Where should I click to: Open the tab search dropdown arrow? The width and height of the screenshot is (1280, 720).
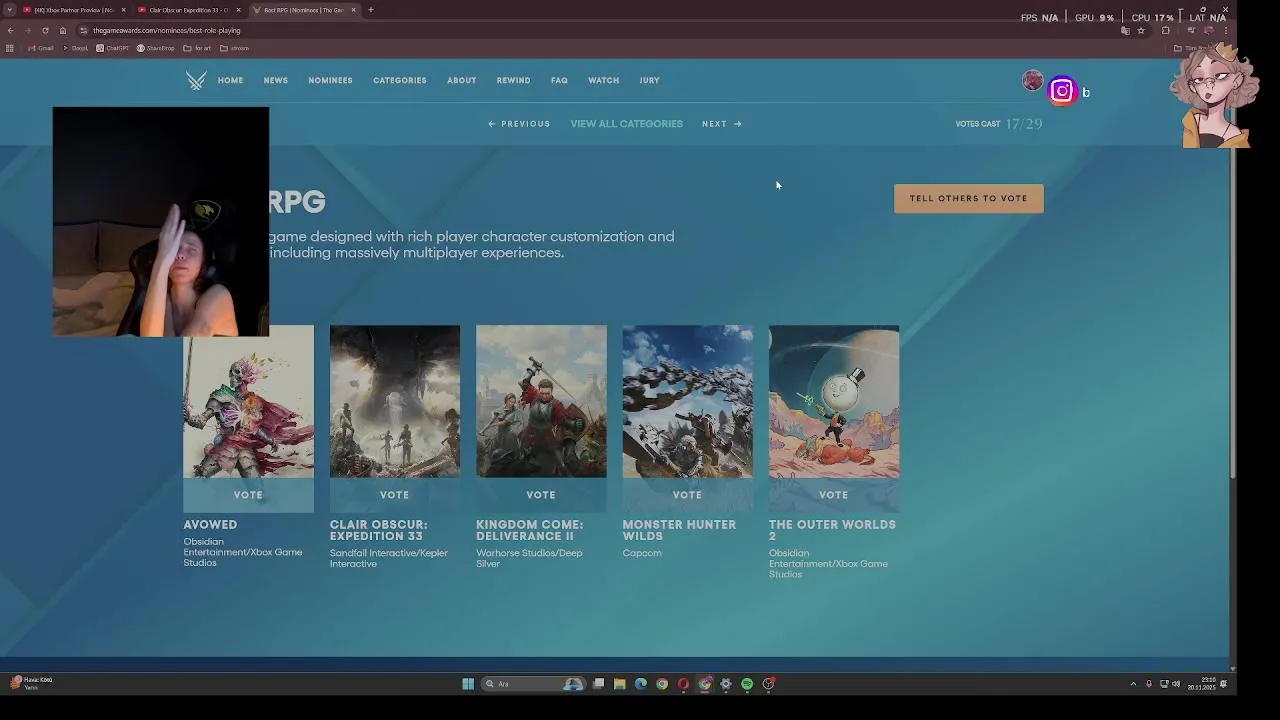pyautogui.click(x=9, y=10)
